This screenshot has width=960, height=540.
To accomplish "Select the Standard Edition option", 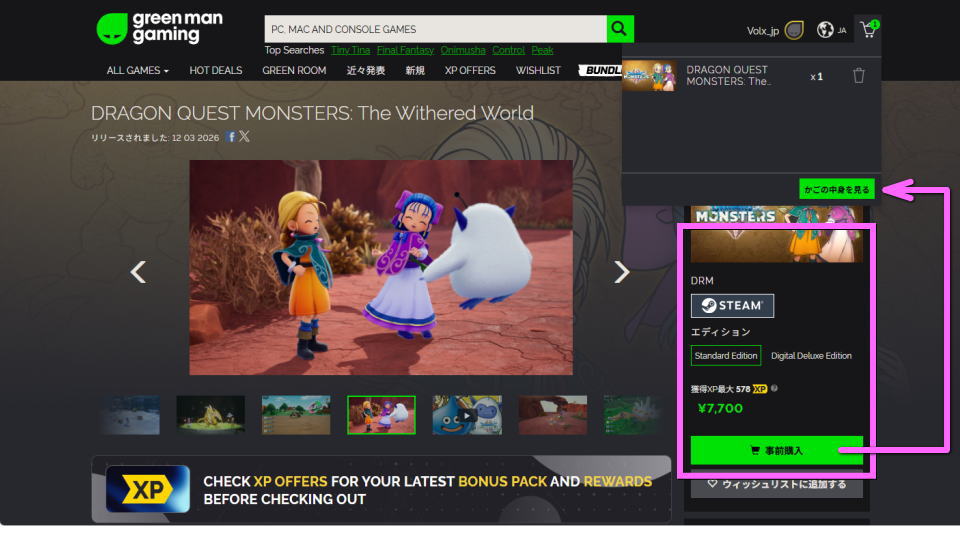I will point(726,356).
